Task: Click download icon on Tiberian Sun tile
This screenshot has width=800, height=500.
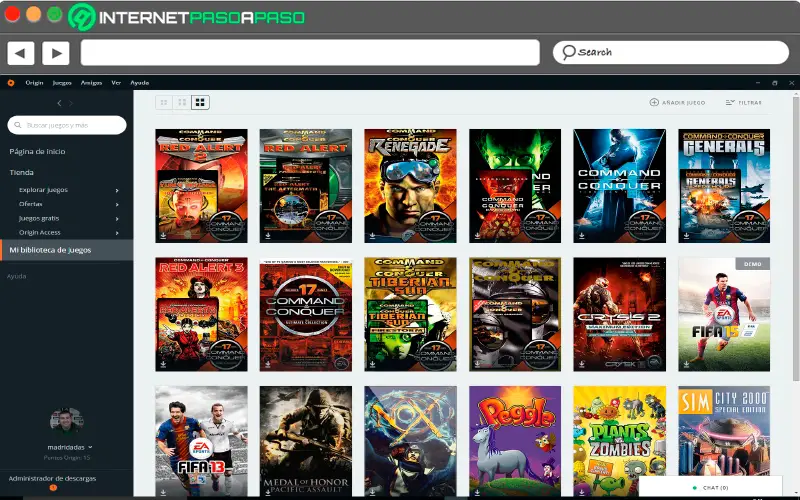Action: pyautogui.click(x=372, y=364)
